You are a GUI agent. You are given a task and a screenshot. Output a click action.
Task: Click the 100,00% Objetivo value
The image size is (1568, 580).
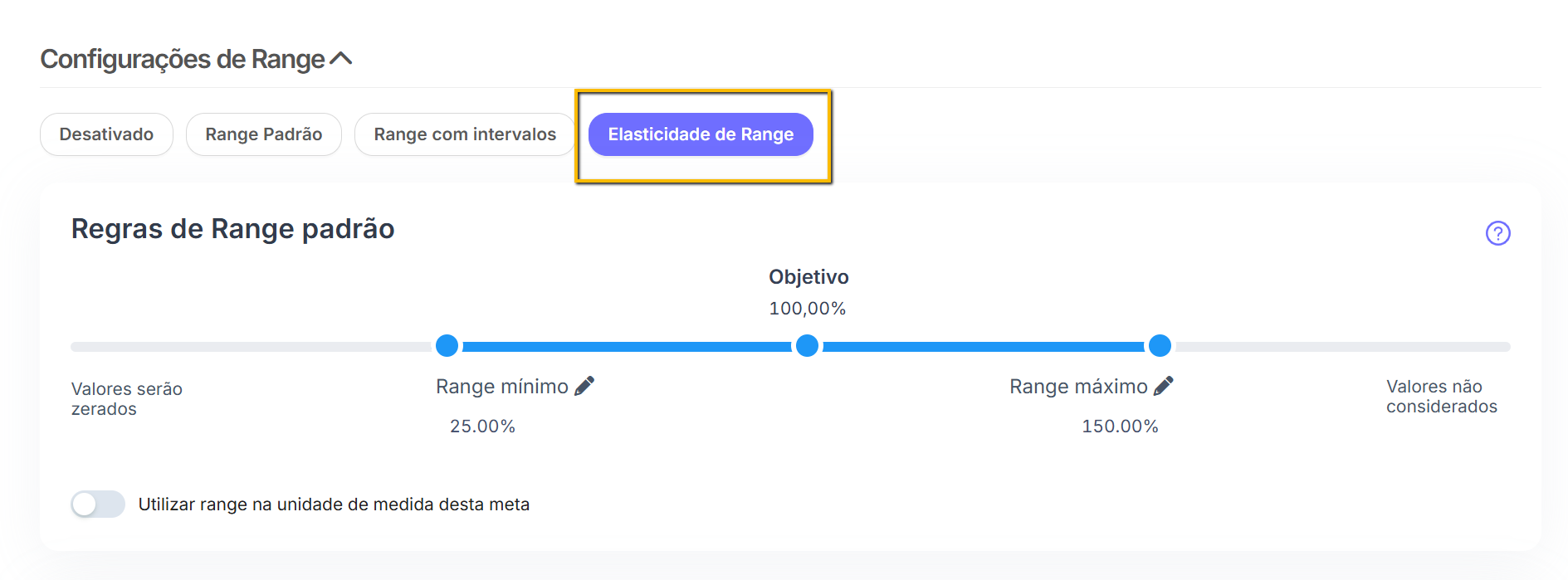point(807,309)
